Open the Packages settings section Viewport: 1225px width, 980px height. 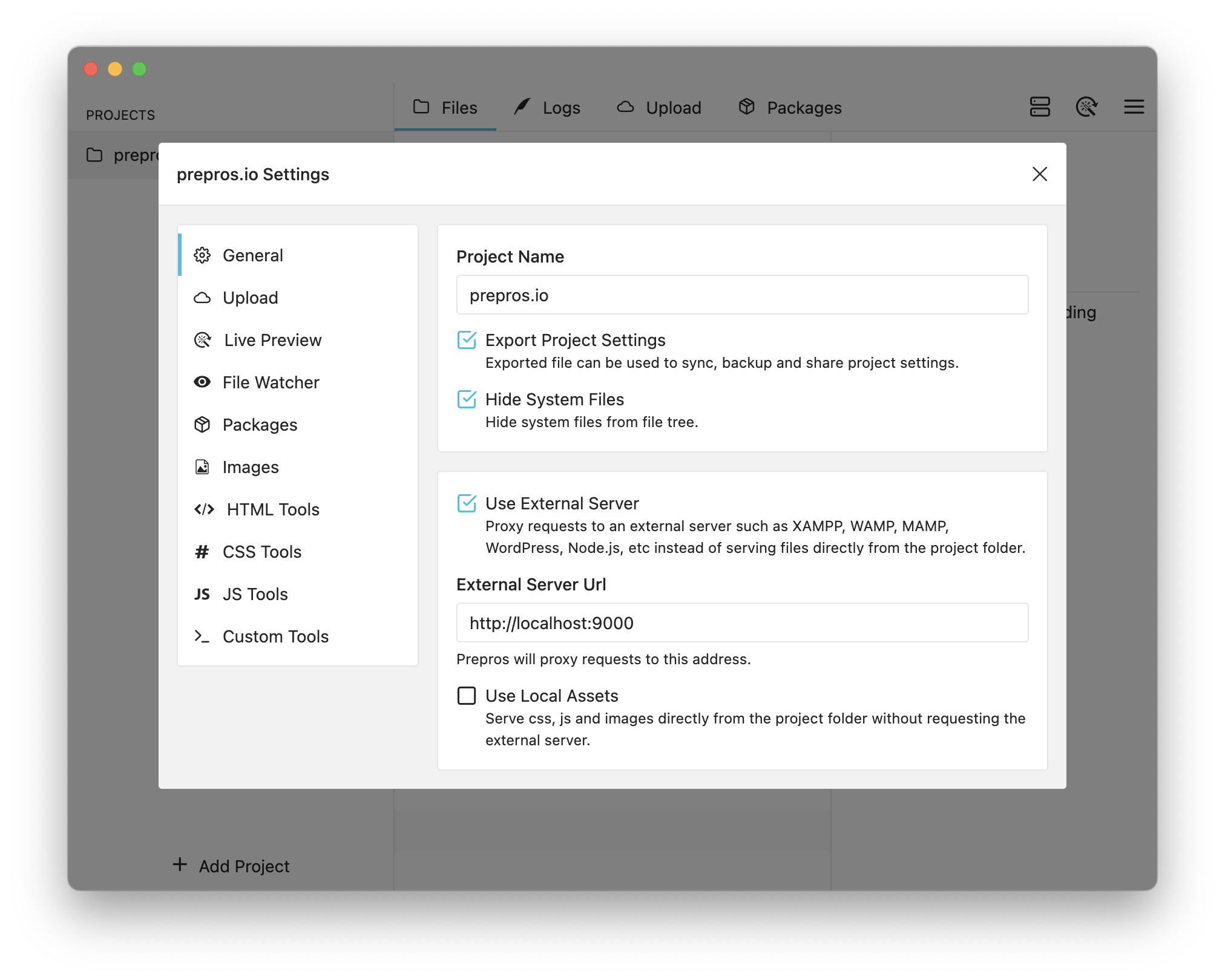click(x=298, y=425)
